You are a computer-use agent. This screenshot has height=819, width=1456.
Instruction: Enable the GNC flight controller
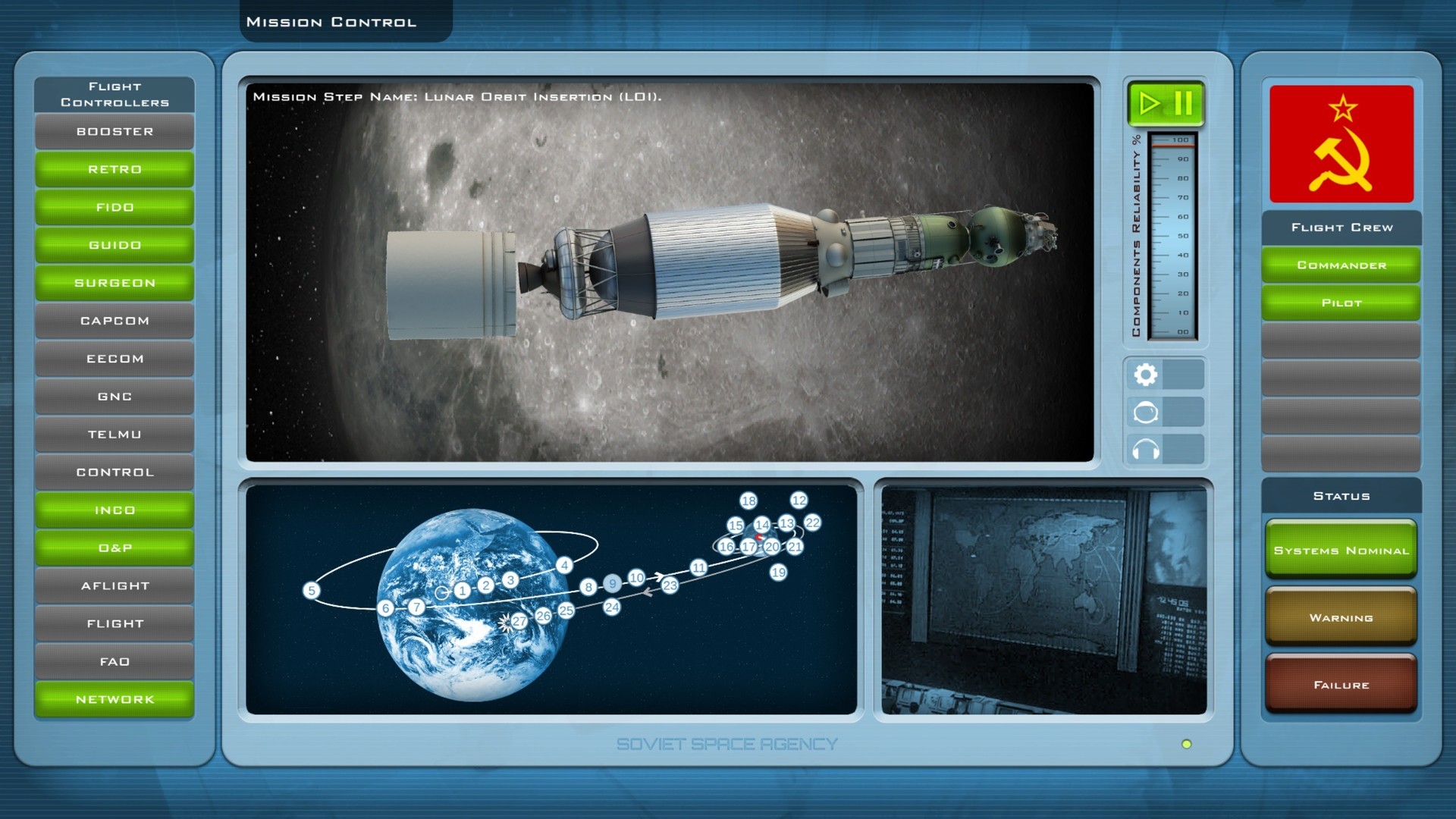tap(114, 396)
